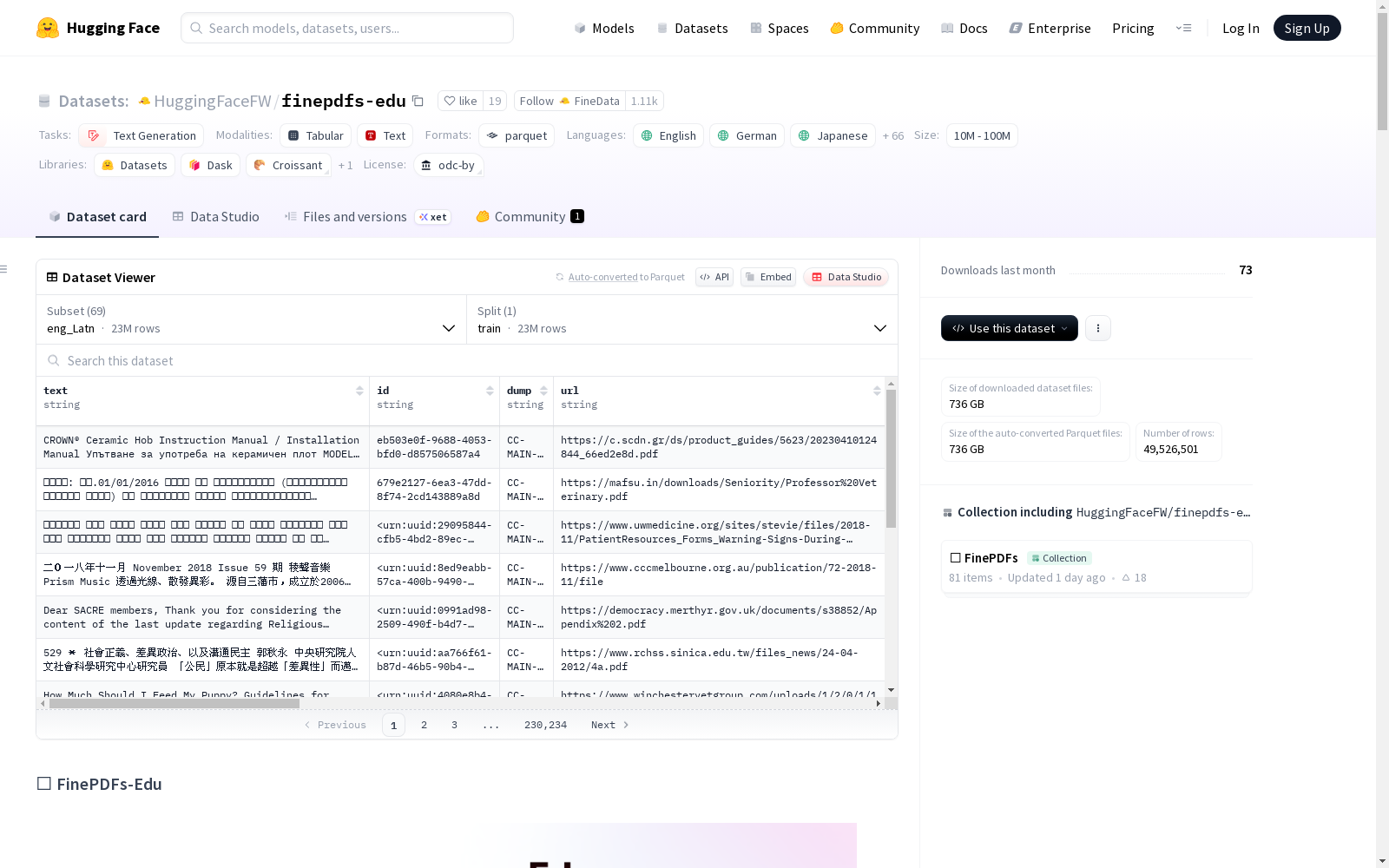
Task: Click the 1.11k followers count
Action: pos(644,101)
